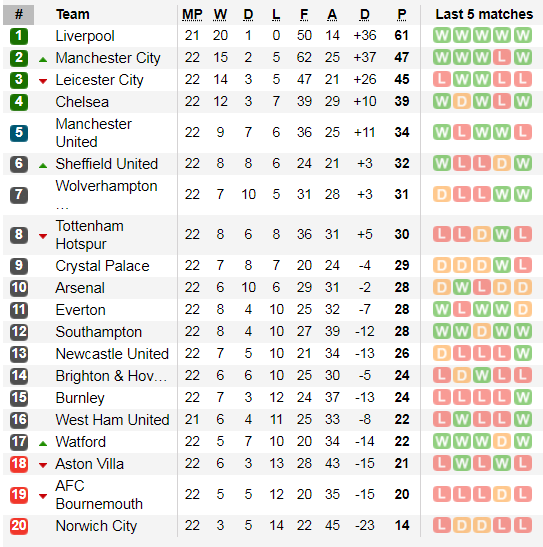Click Liverpool's green position 1 badge
543x547 pixels.
coord(19,36)
